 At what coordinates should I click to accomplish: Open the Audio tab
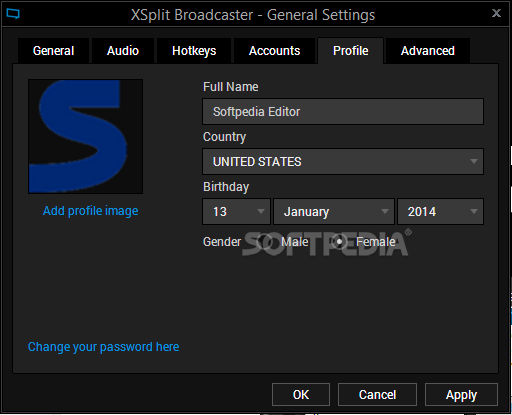[x=123, y=51]
